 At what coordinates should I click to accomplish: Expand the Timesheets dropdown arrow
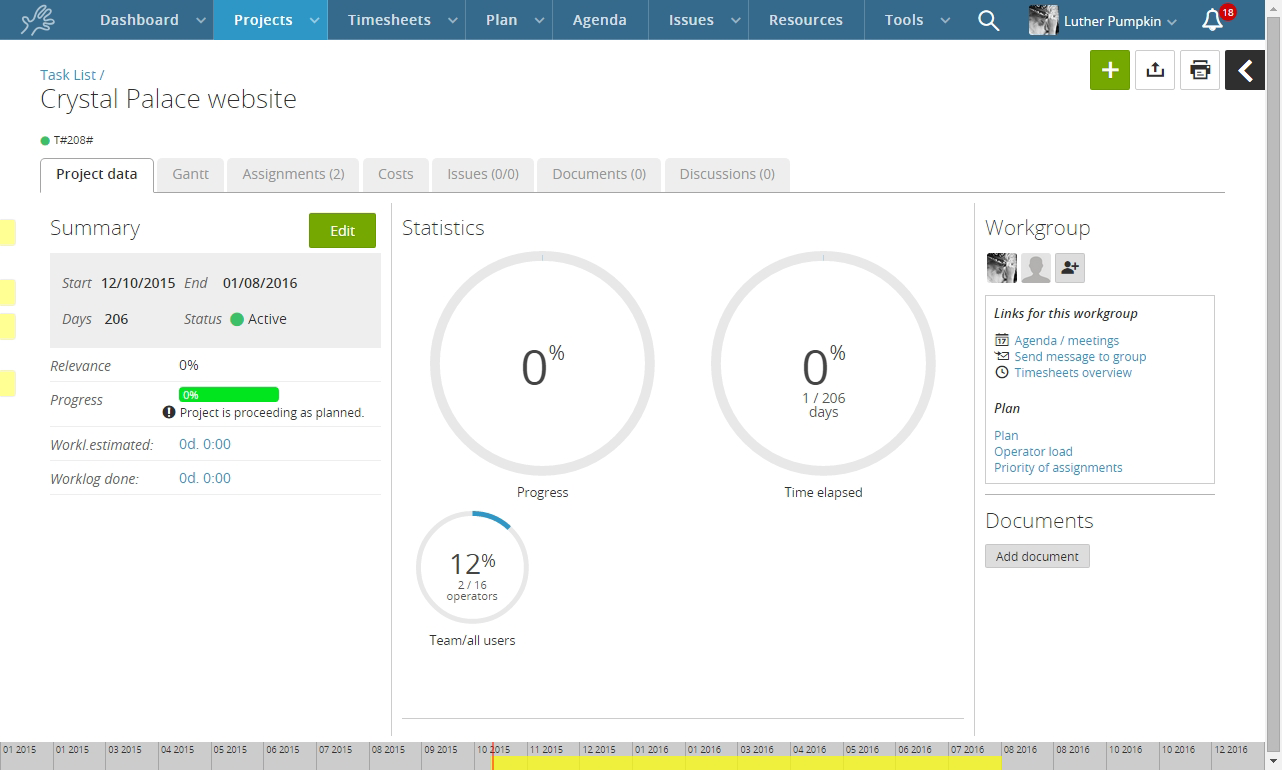(x=452, y=21)
